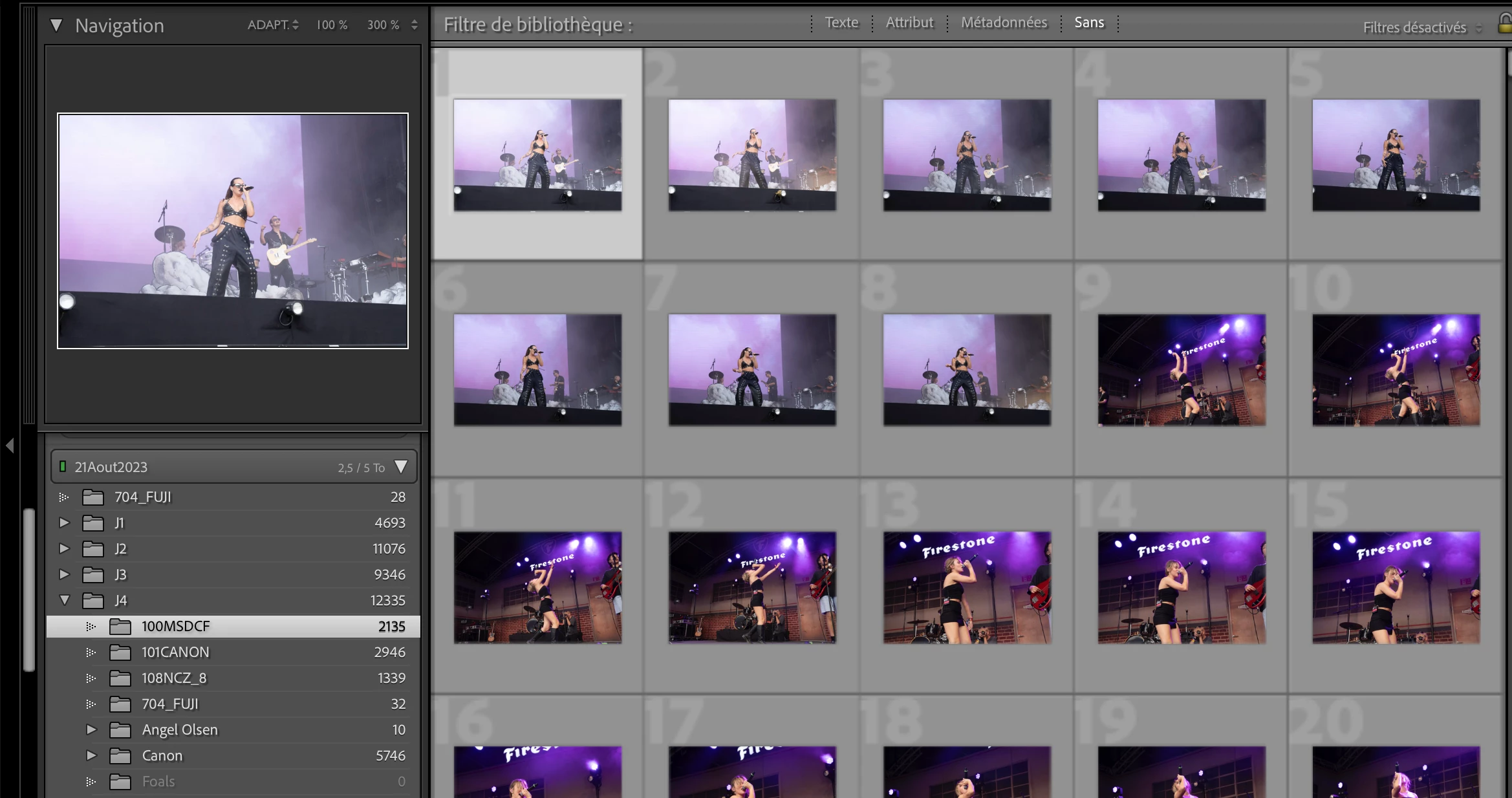Click the 101CANON folder icon

pos(120,652)
